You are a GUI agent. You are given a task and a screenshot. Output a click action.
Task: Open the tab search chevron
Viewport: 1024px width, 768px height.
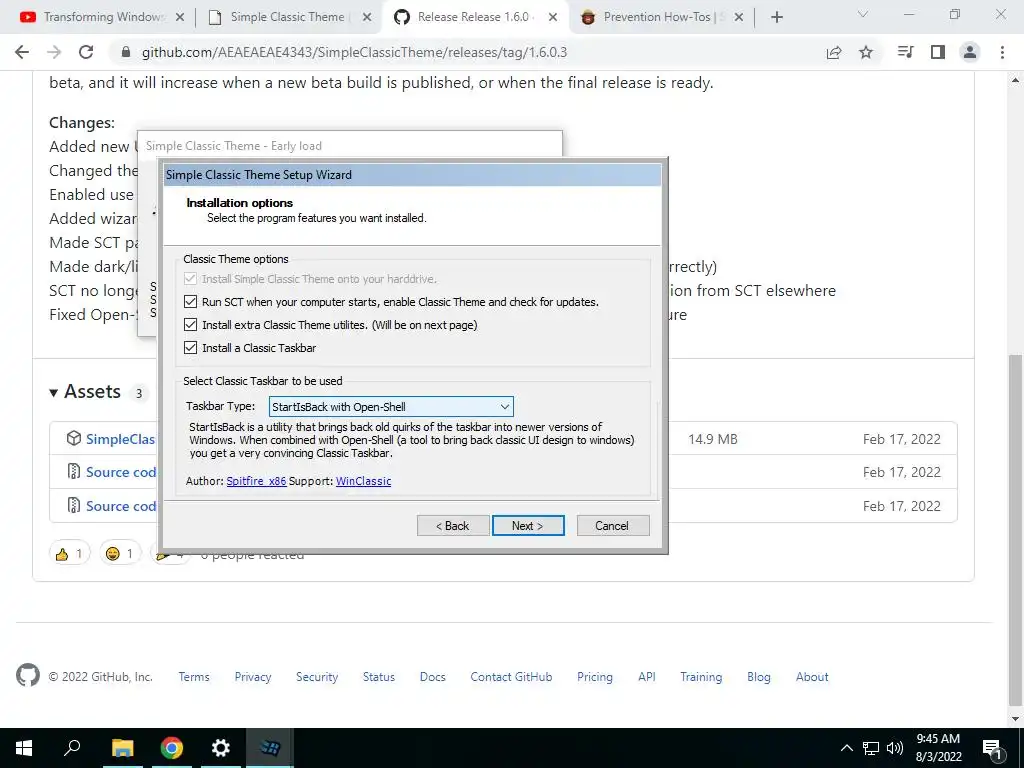pyautogui.click(x=863, y=14)
